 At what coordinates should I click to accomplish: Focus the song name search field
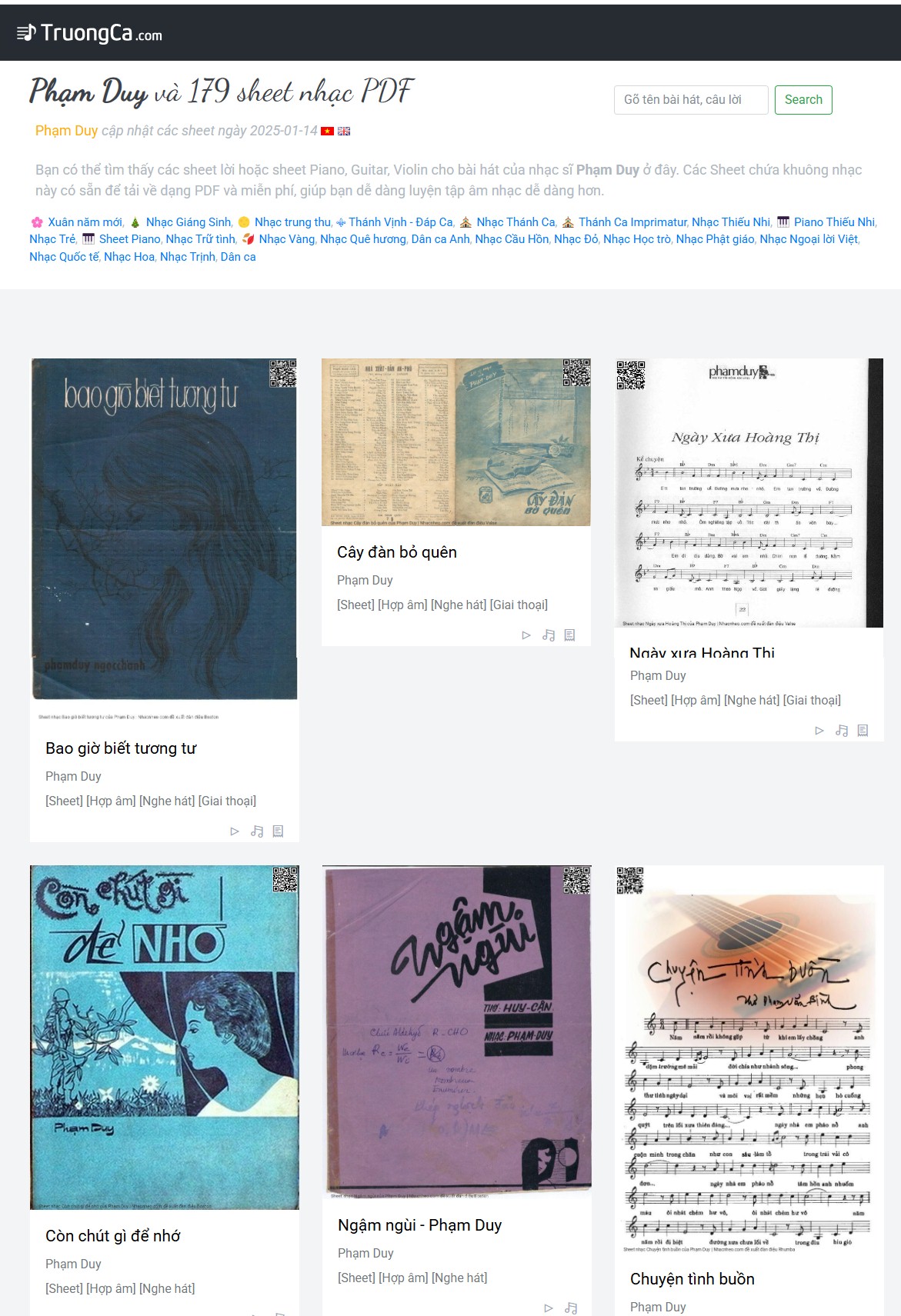click(691, 100)
